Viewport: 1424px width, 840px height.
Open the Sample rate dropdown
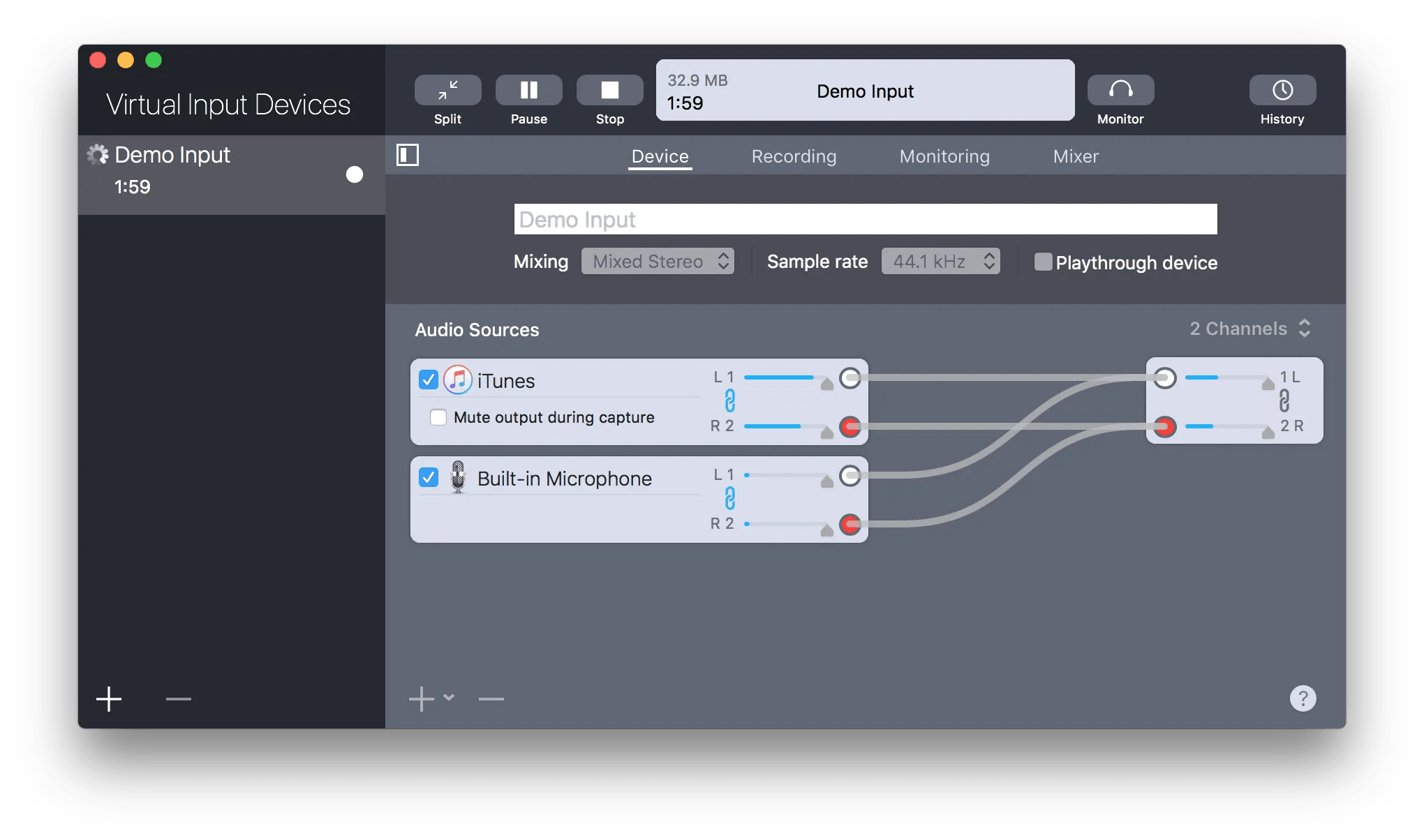(x=940, y=262)
